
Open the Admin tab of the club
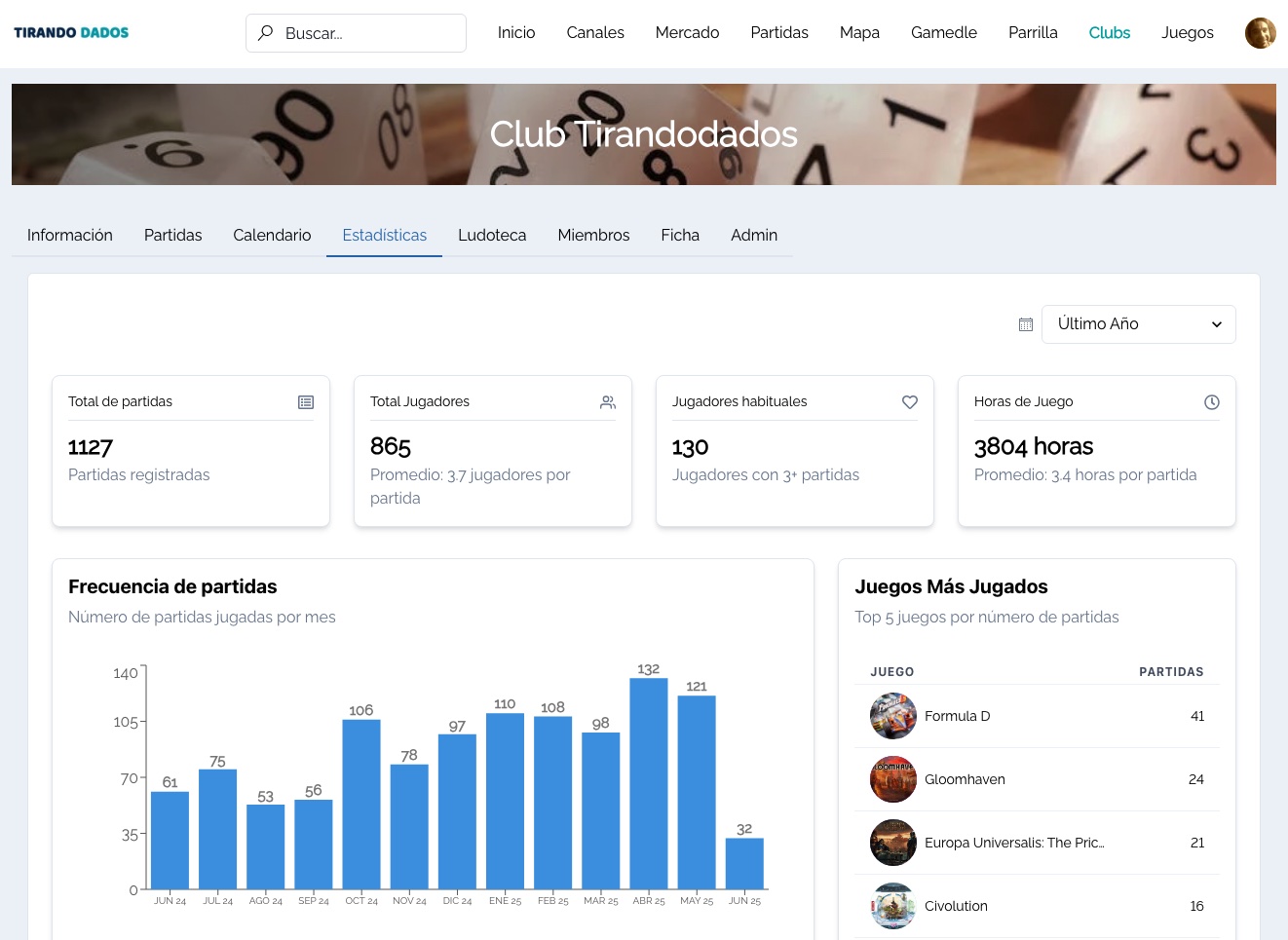[x=754, y=235]
